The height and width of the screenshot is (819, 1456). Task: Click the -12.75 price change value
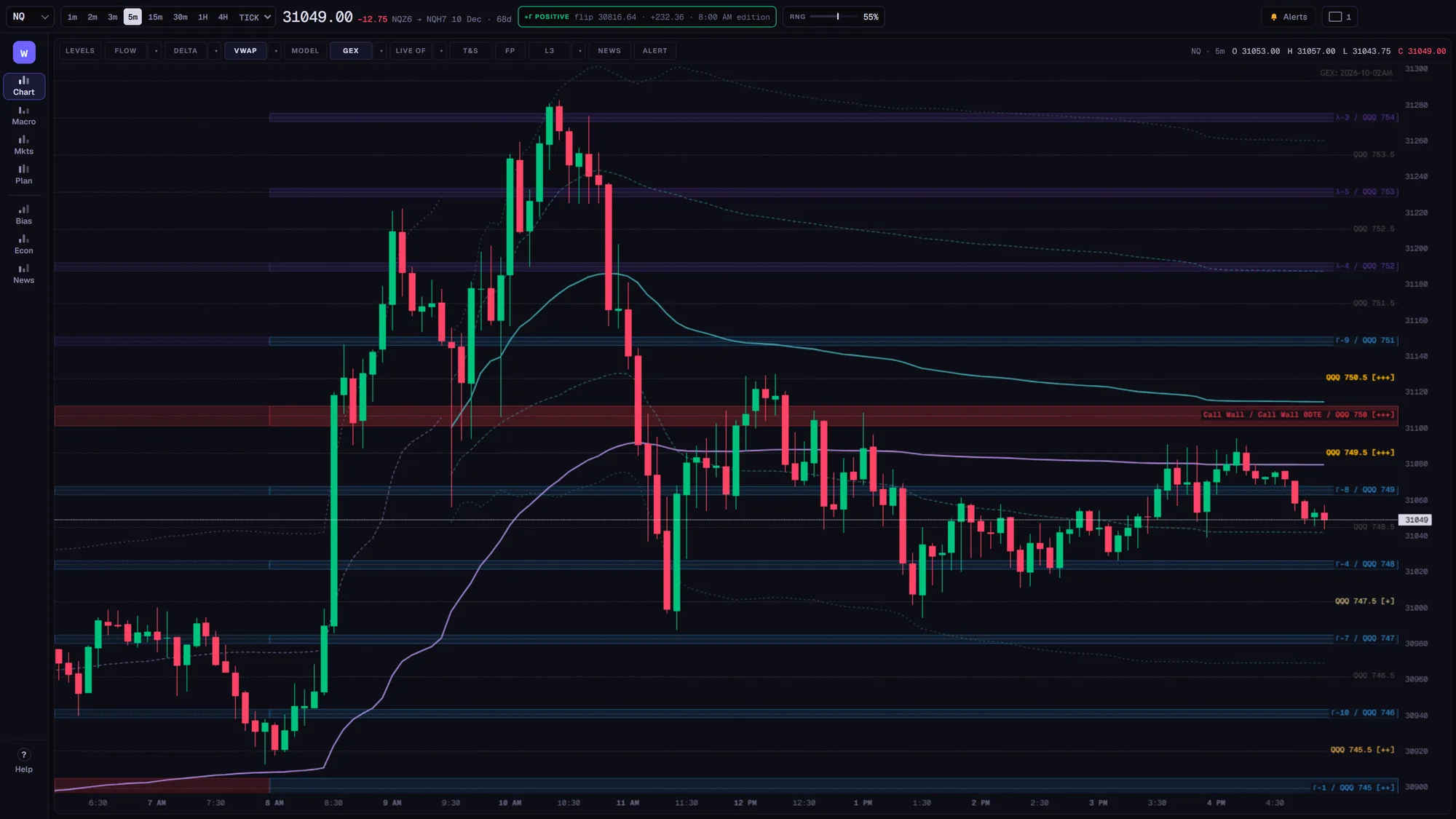[372, 19]
